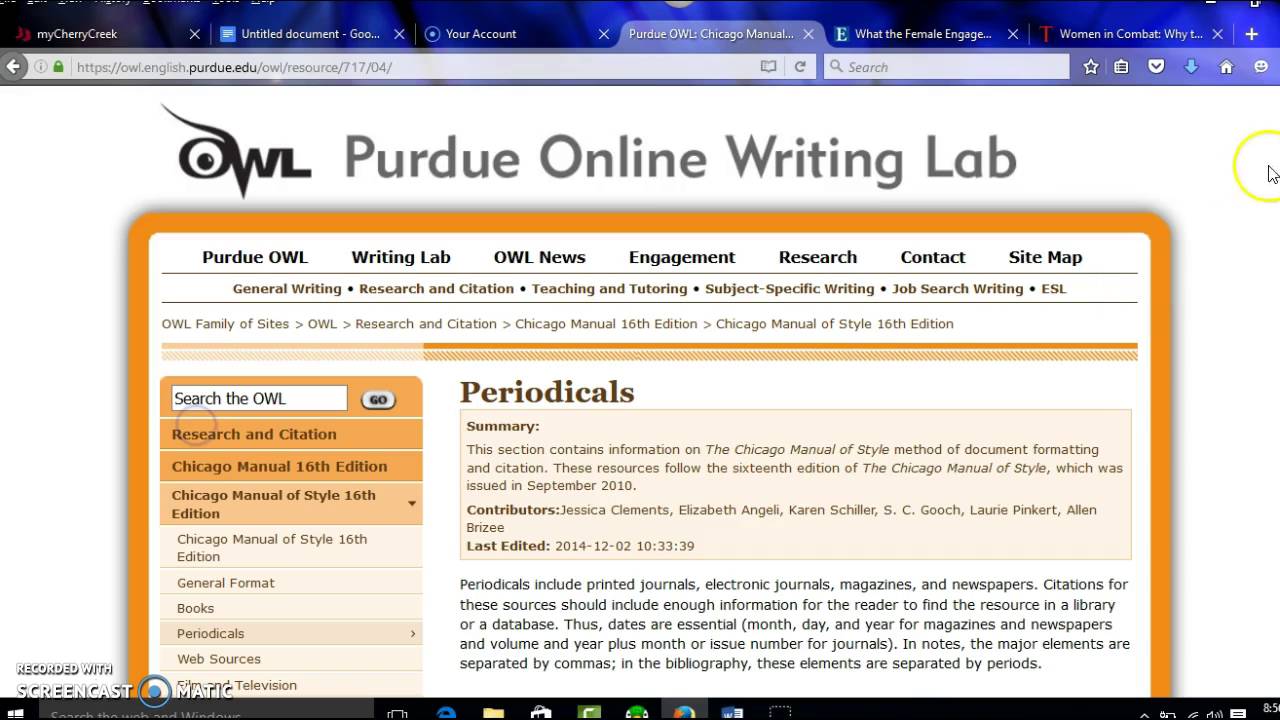Click the browser URL address bar
Screen dimensions: 1280x720
(x=410, y=67)
